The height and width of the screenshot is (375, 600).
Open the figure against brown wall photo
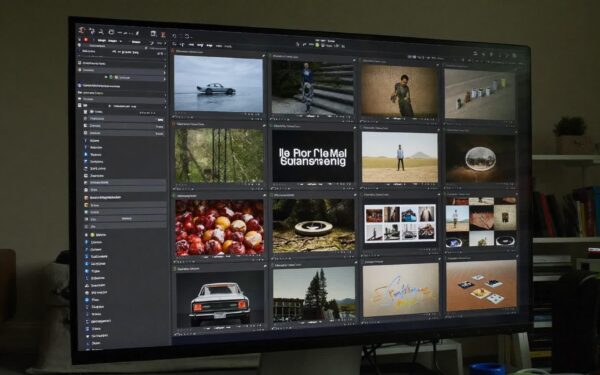point(399,91)
